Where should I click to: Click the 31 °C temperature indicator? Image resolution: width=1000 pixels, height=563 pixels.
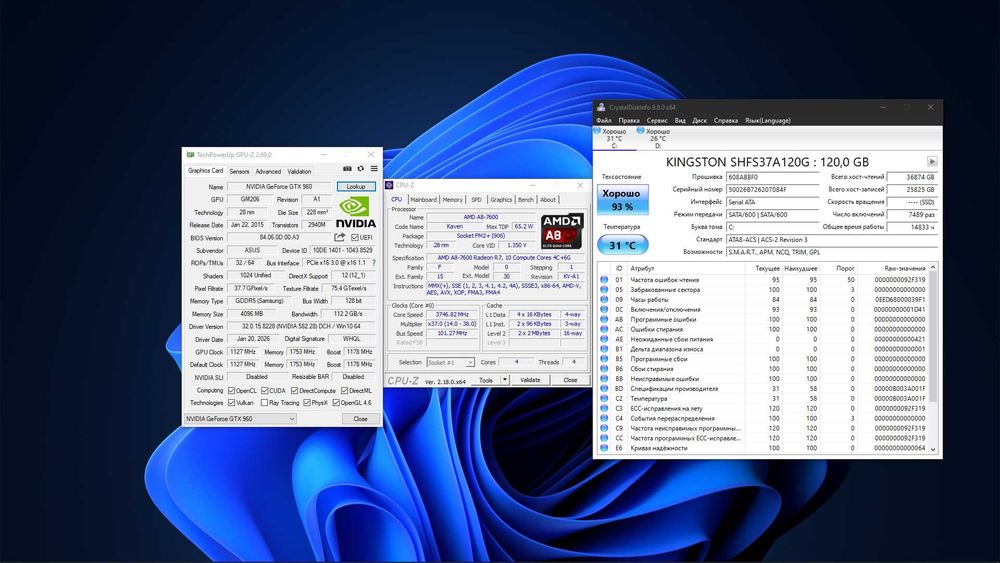pos(622,245)
